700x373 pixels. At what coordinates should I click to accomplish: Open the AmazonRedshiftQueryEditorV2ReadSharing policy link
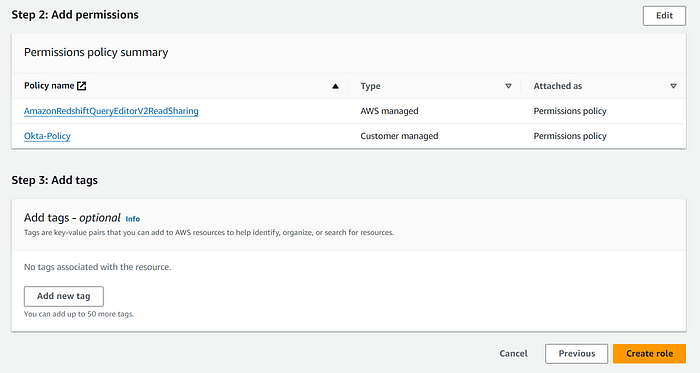(111, 111)
